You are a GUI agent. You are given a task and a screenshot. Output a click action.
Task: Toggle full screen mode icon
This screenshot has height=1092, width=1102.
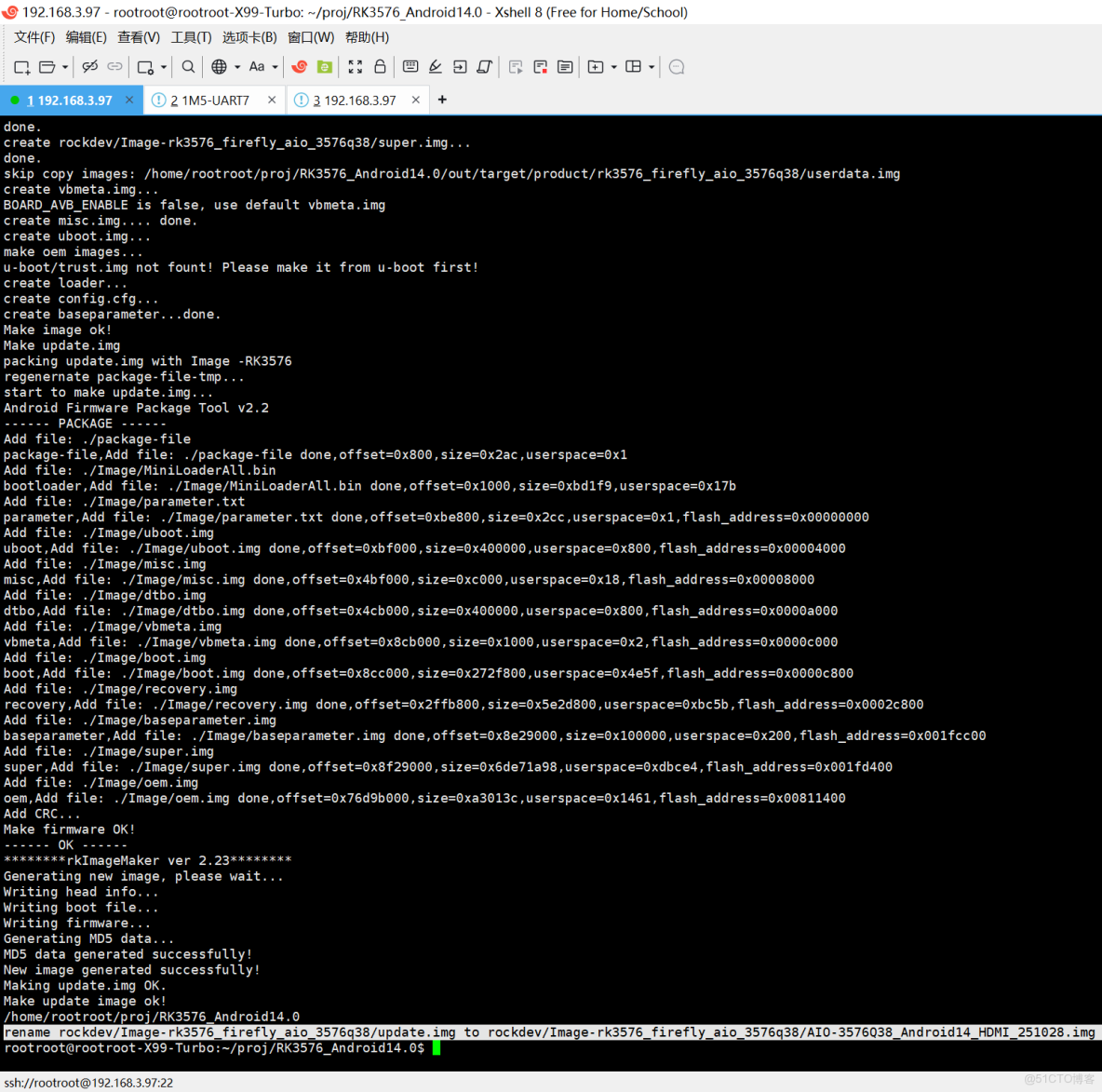pos(355,67)
